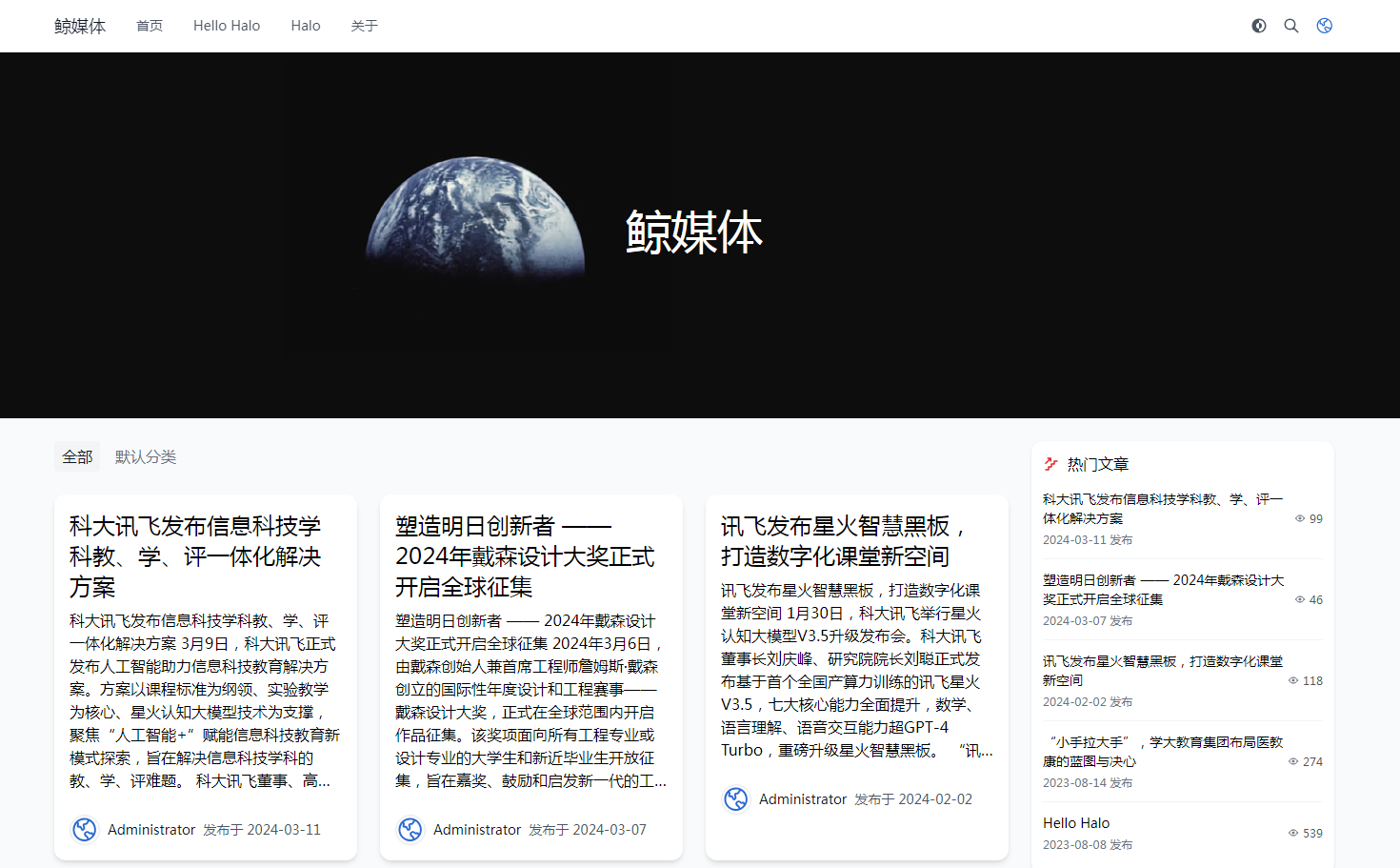Open hot article 科大讯飞发布信息科技学科教 in sidebar
The height and width of the screenshot is (868, 1400).
pyautogui.click(x=1163, y=509)
